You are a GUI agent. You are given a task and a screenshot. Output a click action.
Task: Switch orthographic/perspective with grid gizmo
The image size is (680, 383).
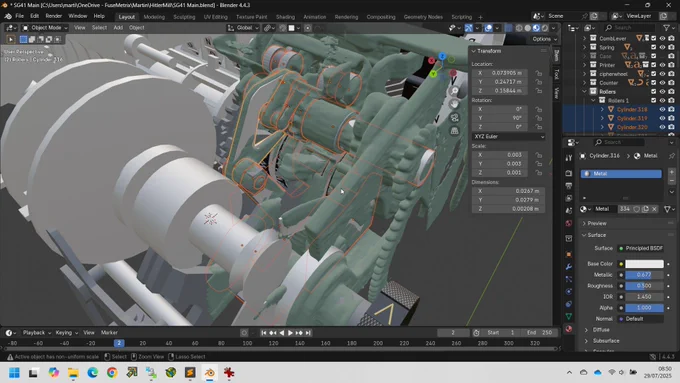coord(454,131)
